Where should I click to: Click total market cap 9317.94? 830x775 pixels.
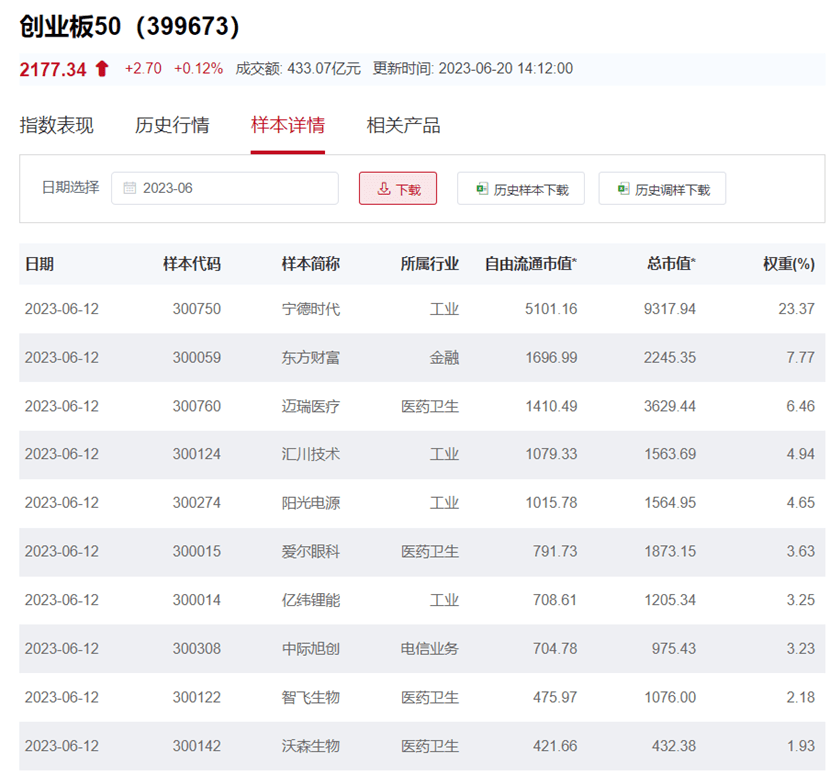[x=670, y=309]
